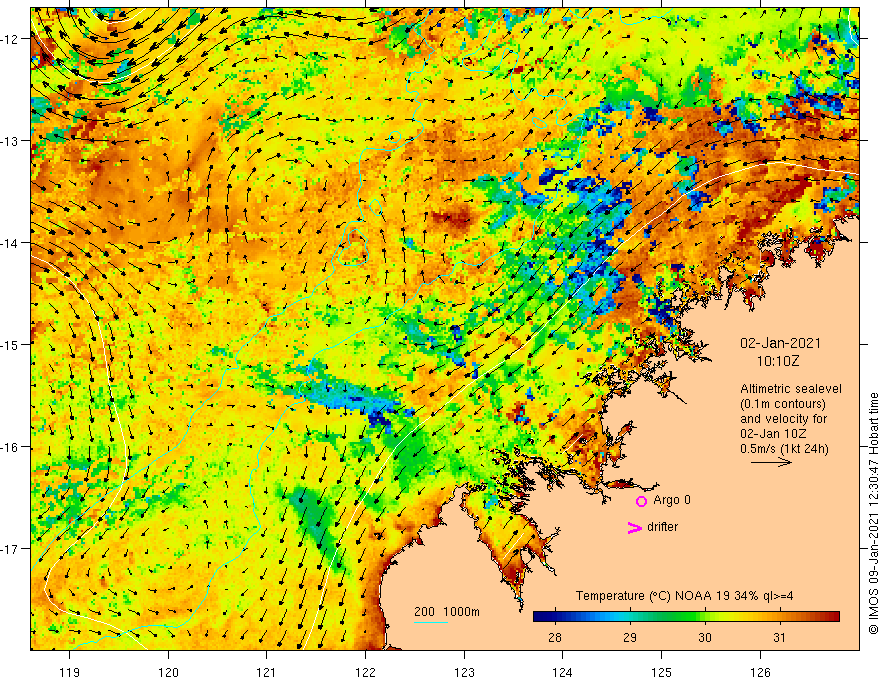This screenshot has height=680, width=880.
Task: Click longitude axis label 120
Action: pyautogui.click(x=168, y=672)
